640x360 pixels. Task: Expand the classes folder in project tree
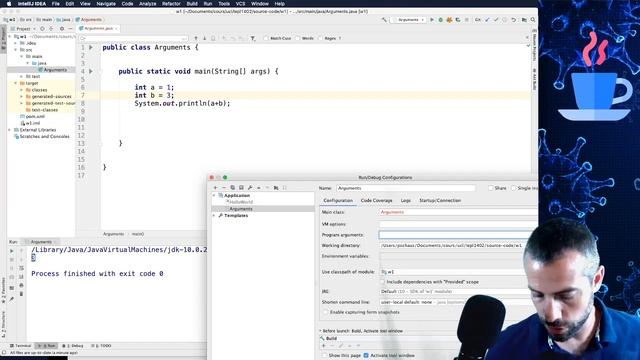pyautogui.click(x=22, y=90)
